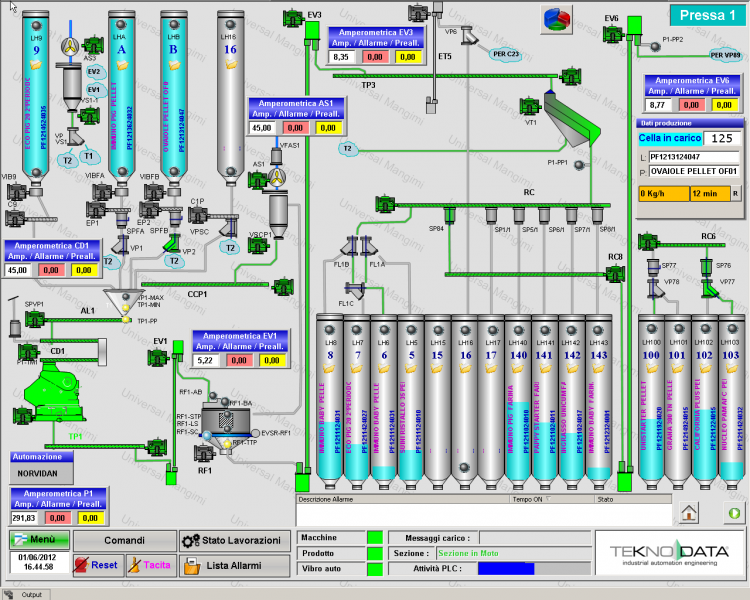Click the RC6 conveyor motor
Image resolution: width=750 pixels, height=600 pixels.
[x=648, y=242]
